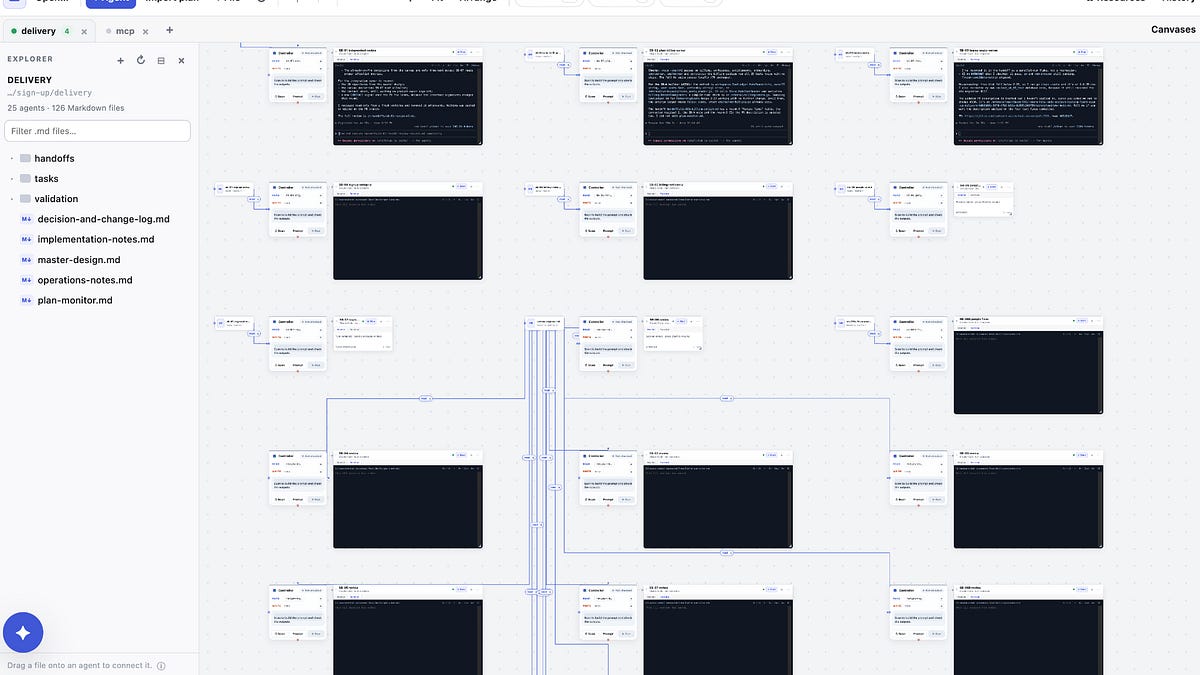Close the delivery tab
This screenshot has width=1200, height=675.
tap(84, 31)
